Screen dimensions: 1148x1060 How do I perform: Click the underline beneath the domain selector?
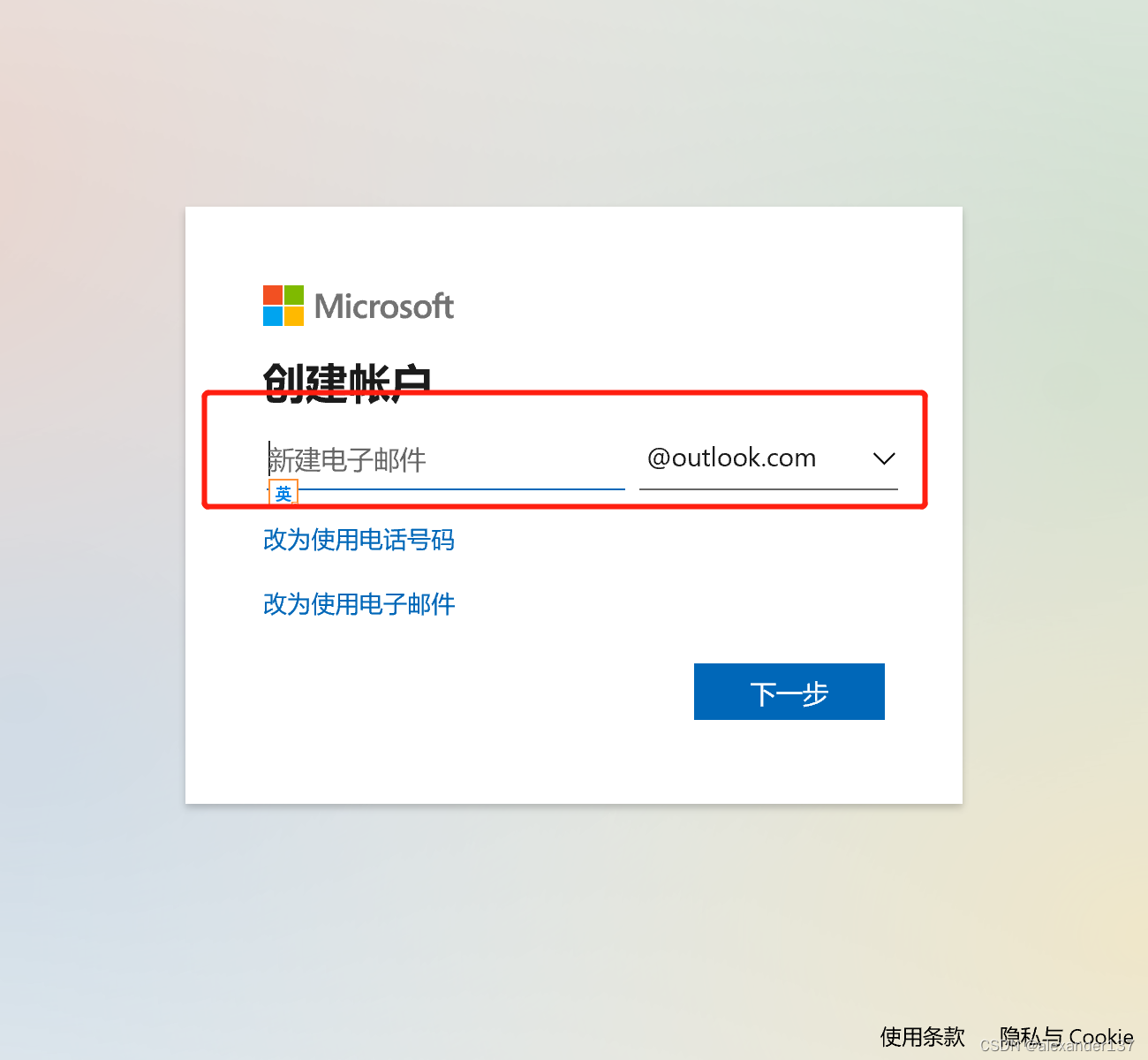coord(768,488)
